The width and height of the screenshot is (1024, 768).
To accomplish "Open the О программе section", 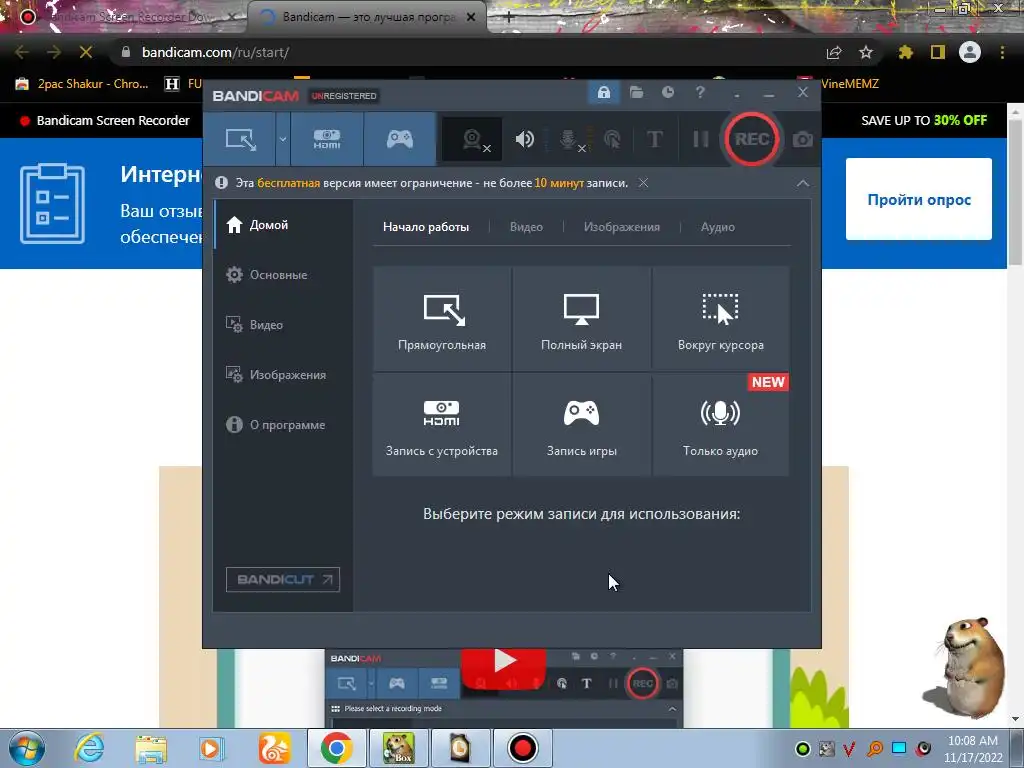I will click(284, 424).
